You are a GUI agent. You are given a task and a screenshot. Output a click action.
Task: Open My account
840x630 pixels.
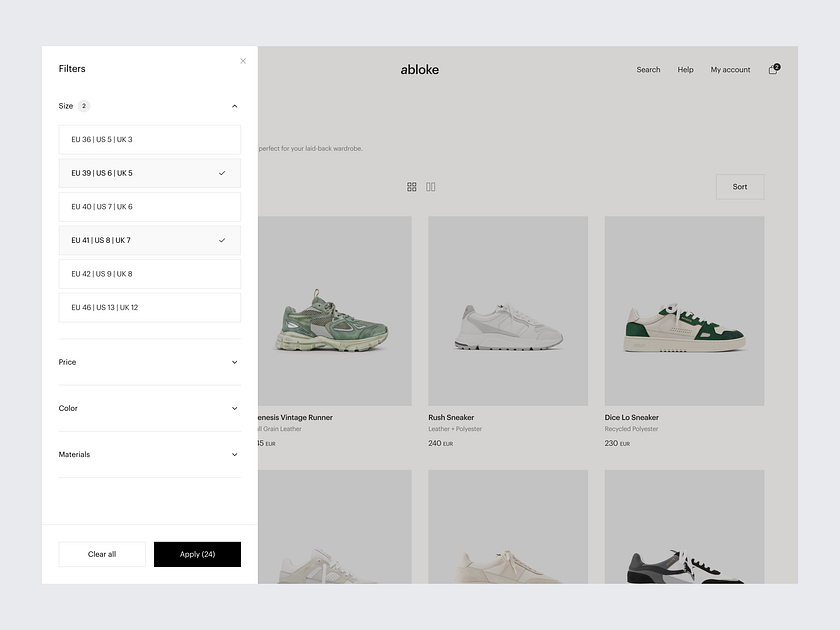(730, 69)
